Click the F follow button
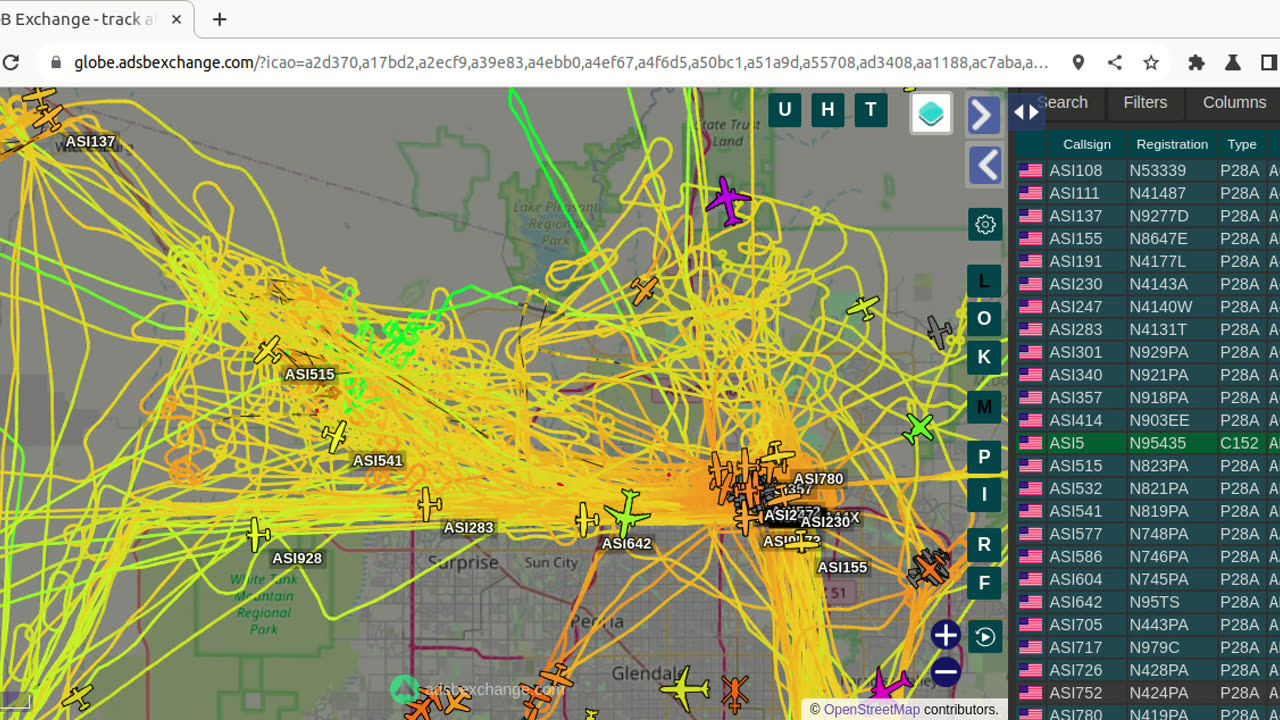The width and height of the screenshot is (1280, 720). coord(984,582)
